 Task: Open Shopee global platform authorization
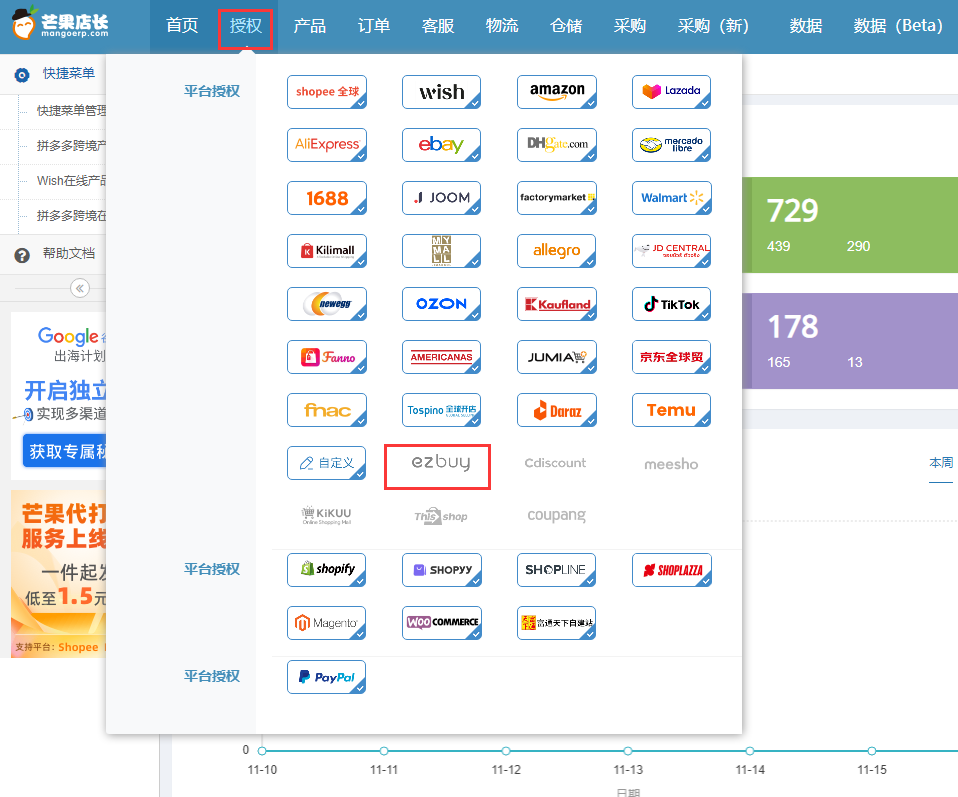326,92
